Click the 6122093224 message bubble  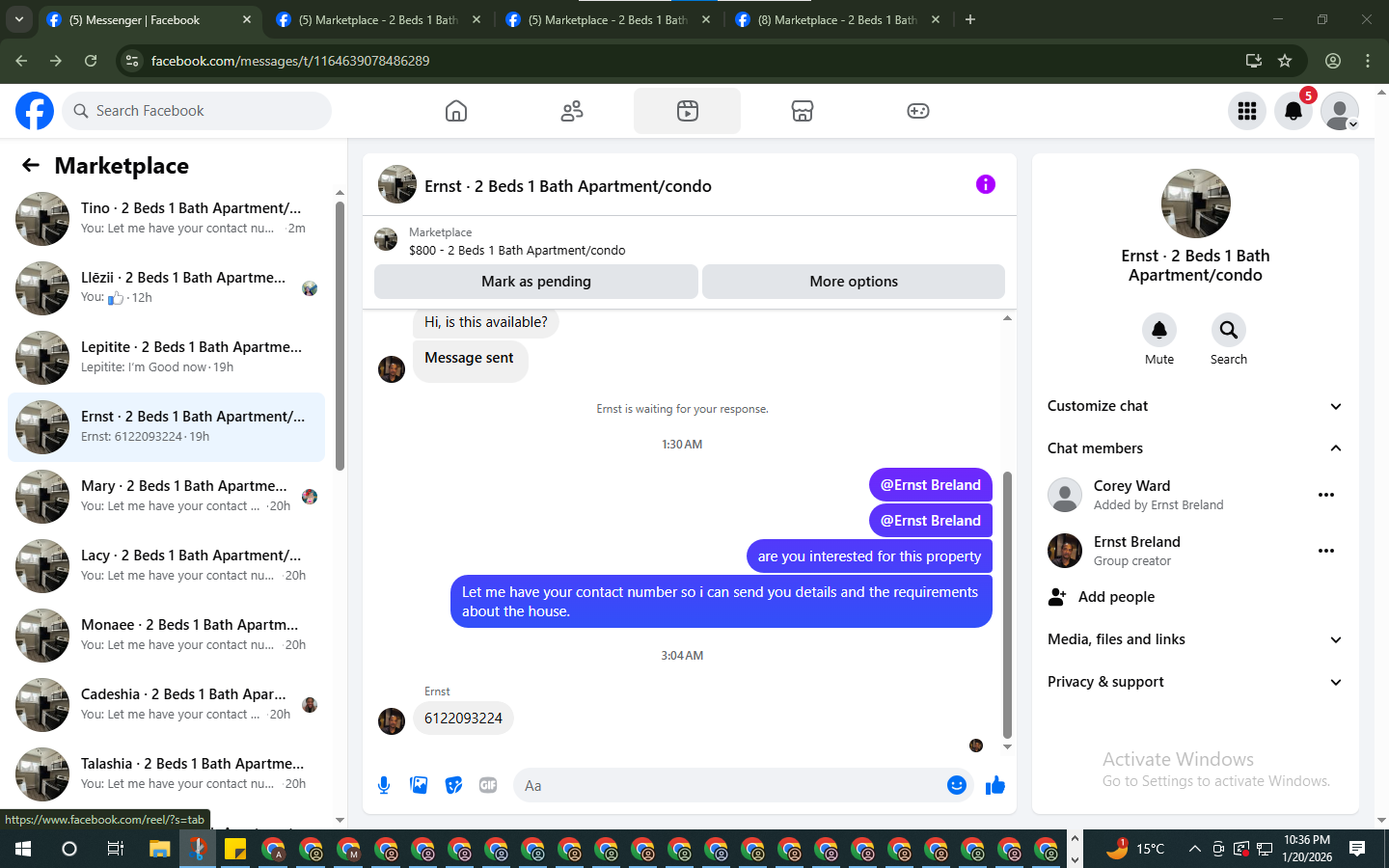click(463, 719)
